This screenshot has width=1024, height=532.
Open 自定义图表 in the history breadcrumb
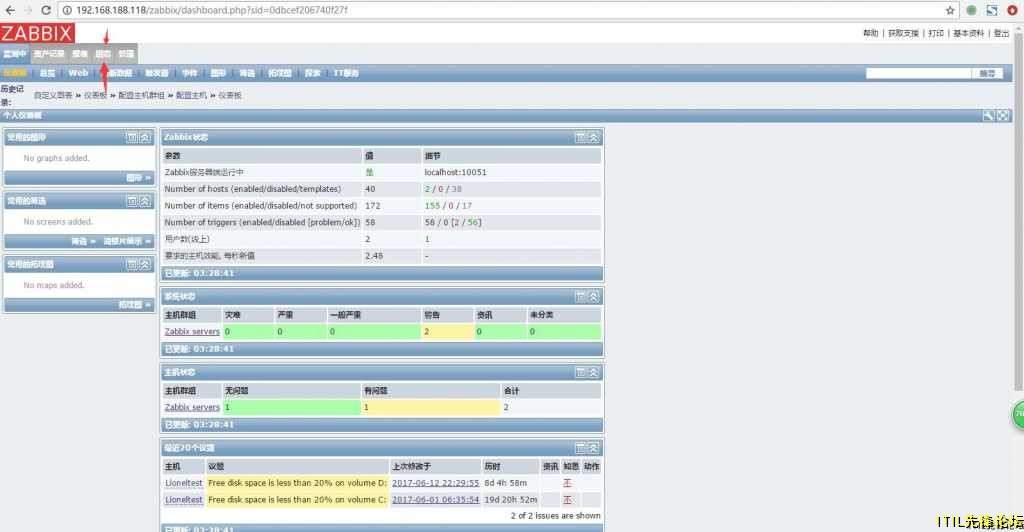pos(53,95)
